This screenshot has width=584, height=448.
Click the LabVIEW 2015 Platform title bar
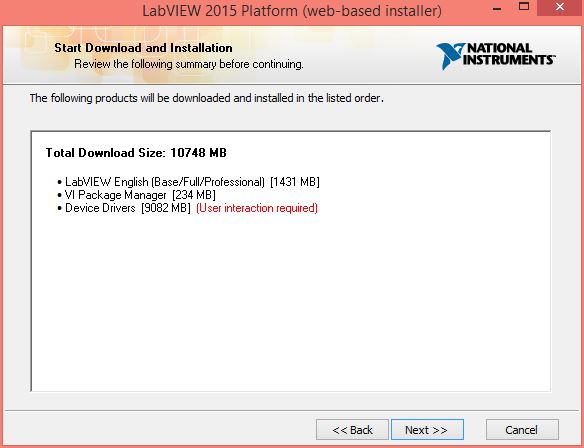292,10
